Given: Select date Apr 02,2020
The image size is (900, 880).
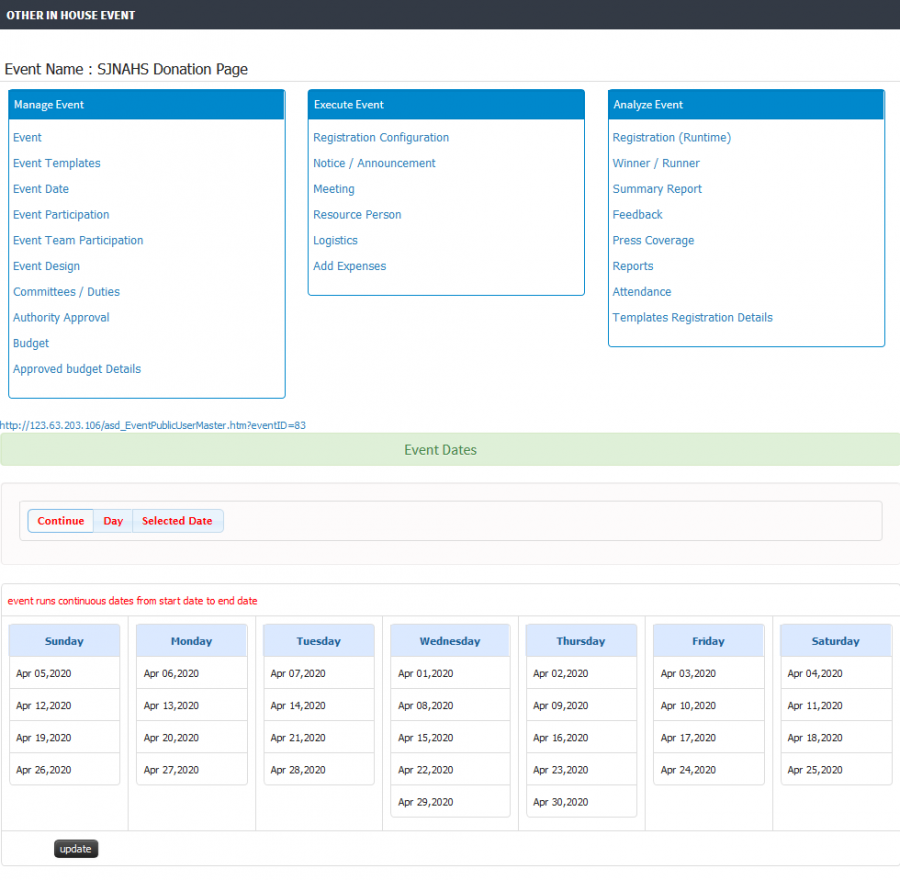Looking at the screenshot, I should point(581,673).
